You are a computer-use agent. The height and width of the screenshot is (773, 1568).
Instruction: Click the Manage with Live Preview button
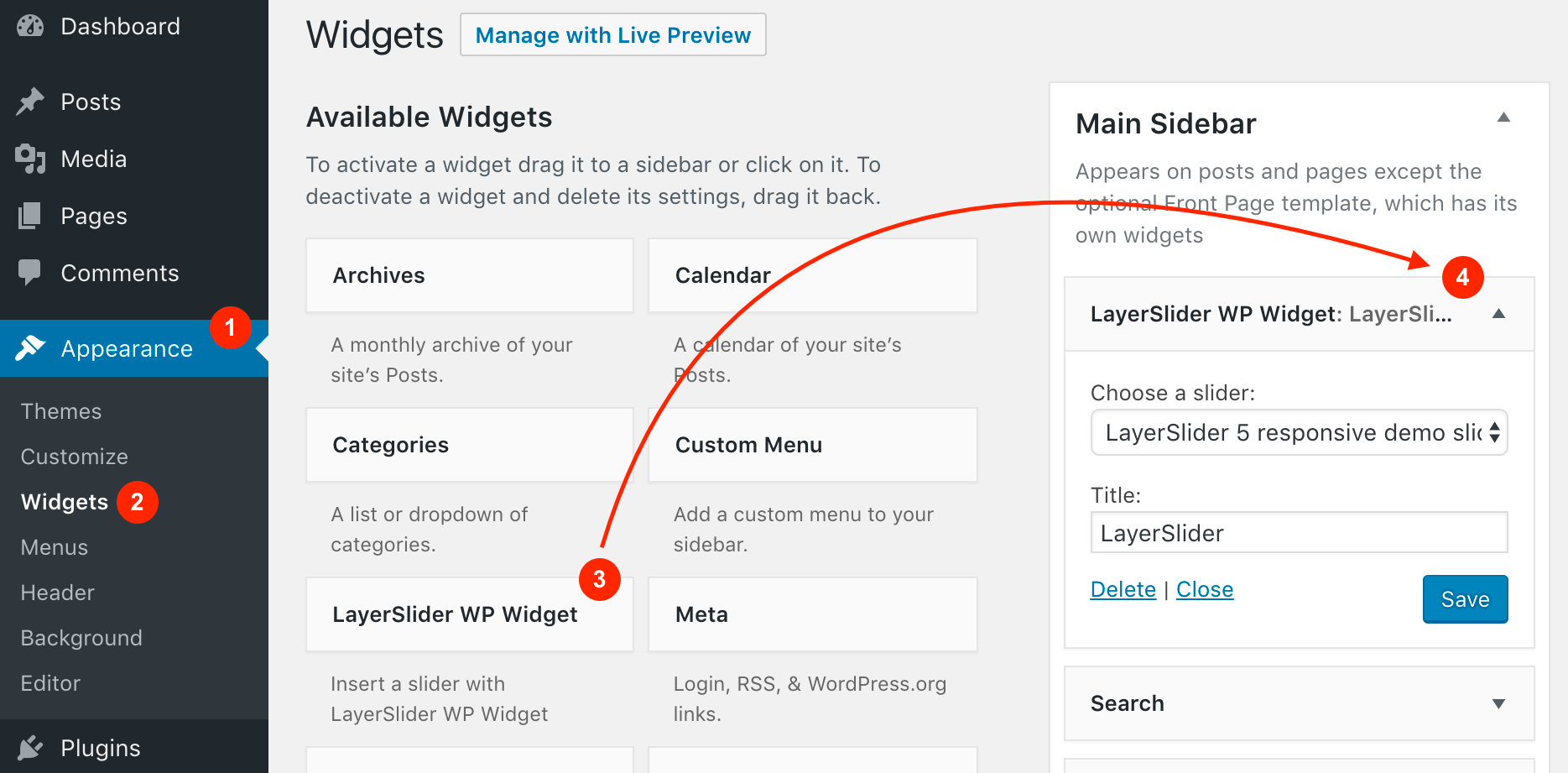tap(612, 34)
